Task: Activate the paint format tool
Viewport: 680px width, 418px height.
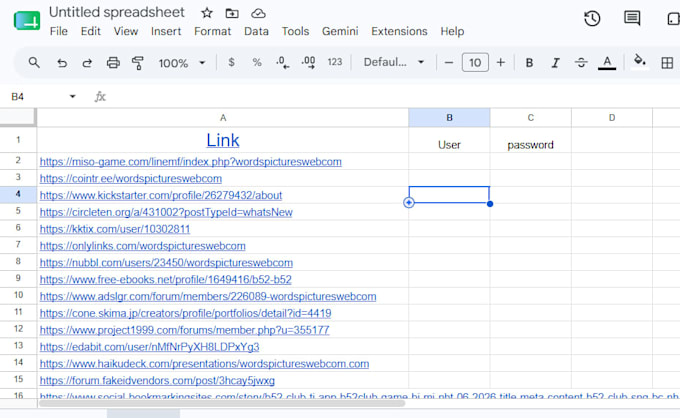Action: [138, 63]
